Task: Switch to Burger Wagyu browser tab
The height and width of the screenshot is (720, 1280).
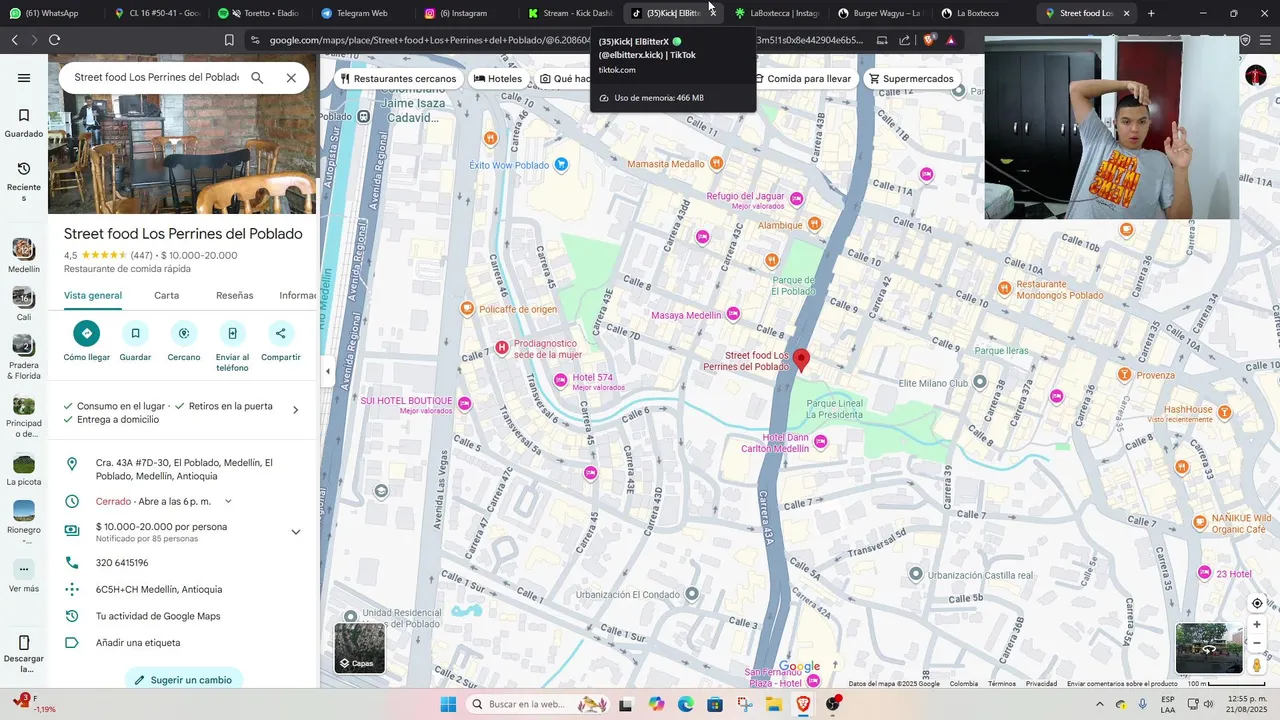Action: click(880, 13)
